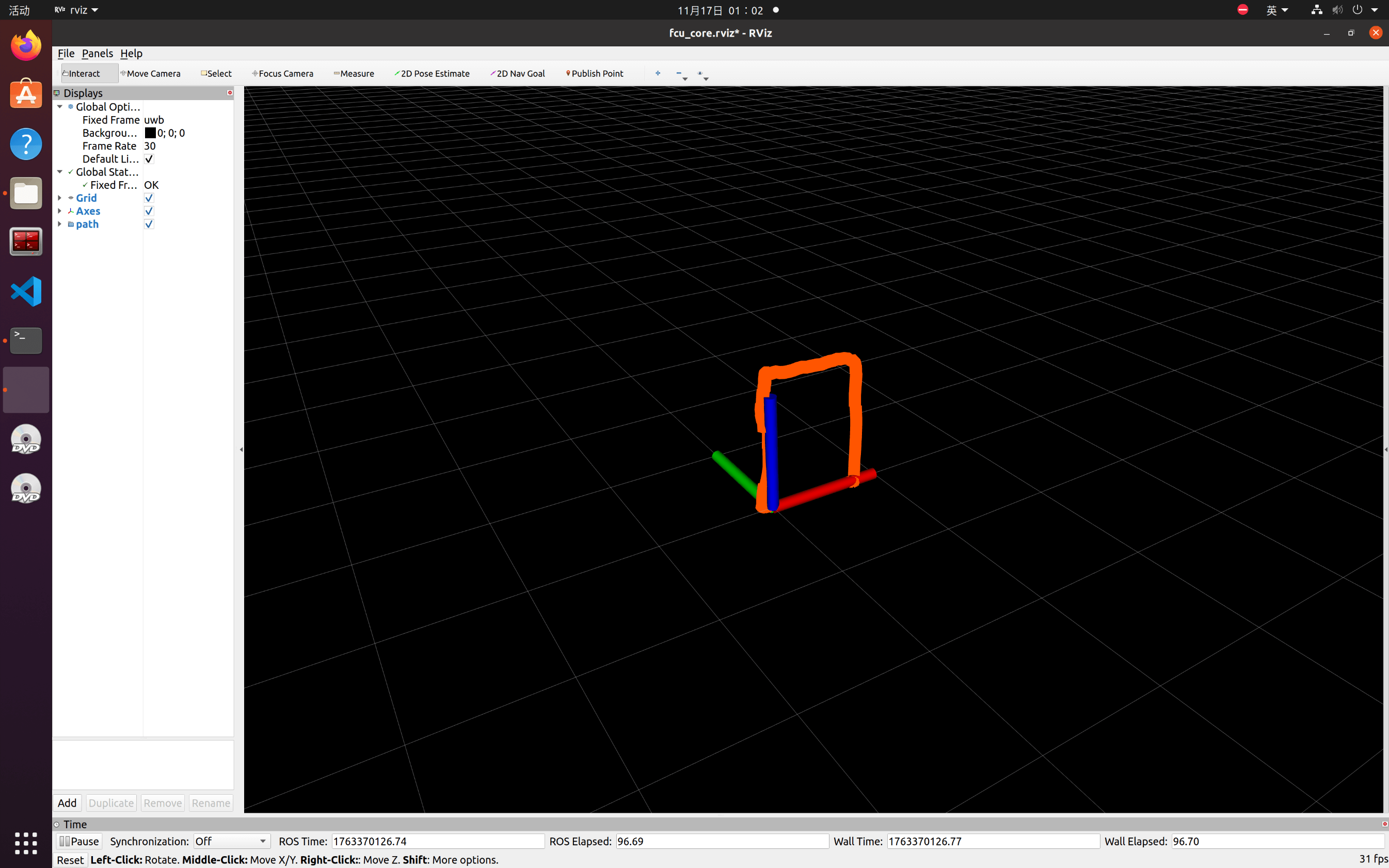This screenshot has height=868, width=1389.
Task: Click the black Background color swatch
Action: (150, 133)
